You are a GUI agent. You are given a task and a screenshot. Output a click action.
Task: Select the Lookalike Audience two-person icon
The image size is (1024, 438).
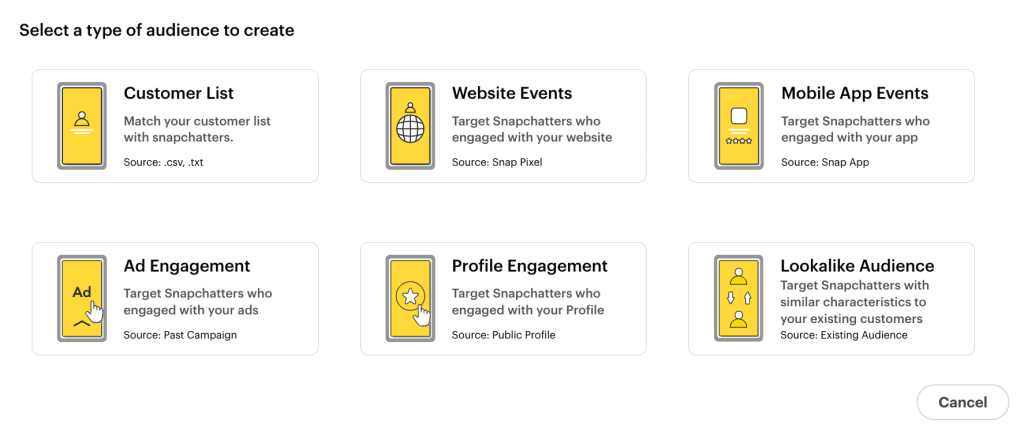coord(739,299)
